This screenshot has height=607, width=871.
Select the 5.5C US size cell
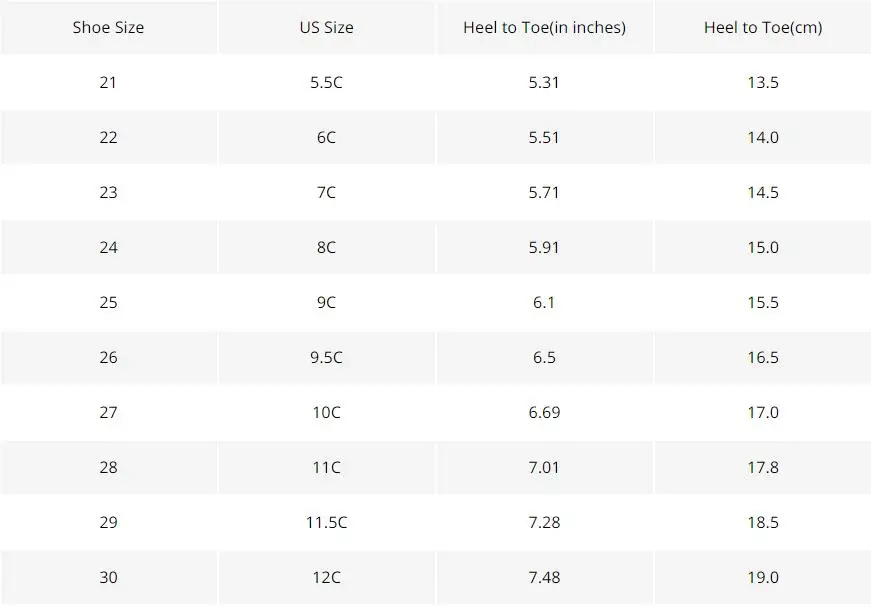pos(326,82)
